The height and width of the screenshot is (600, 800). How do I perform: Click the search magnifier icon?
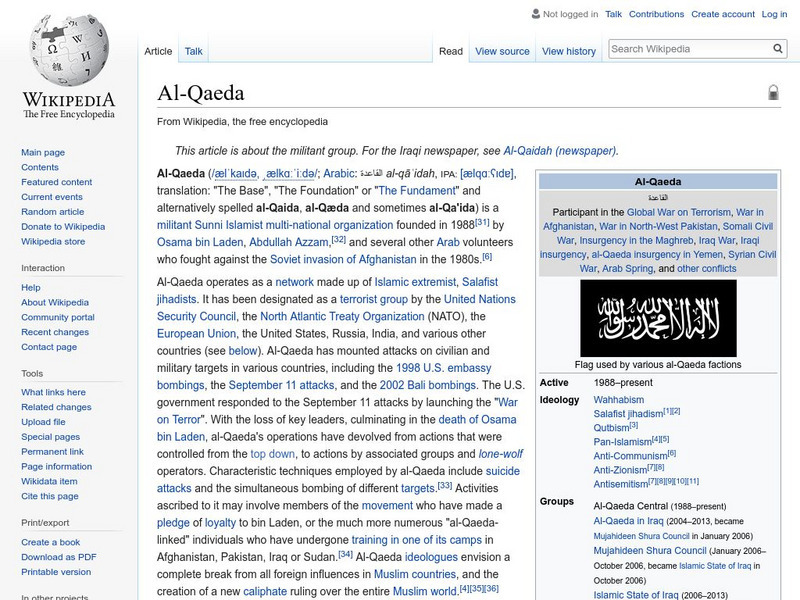(778, 48)
